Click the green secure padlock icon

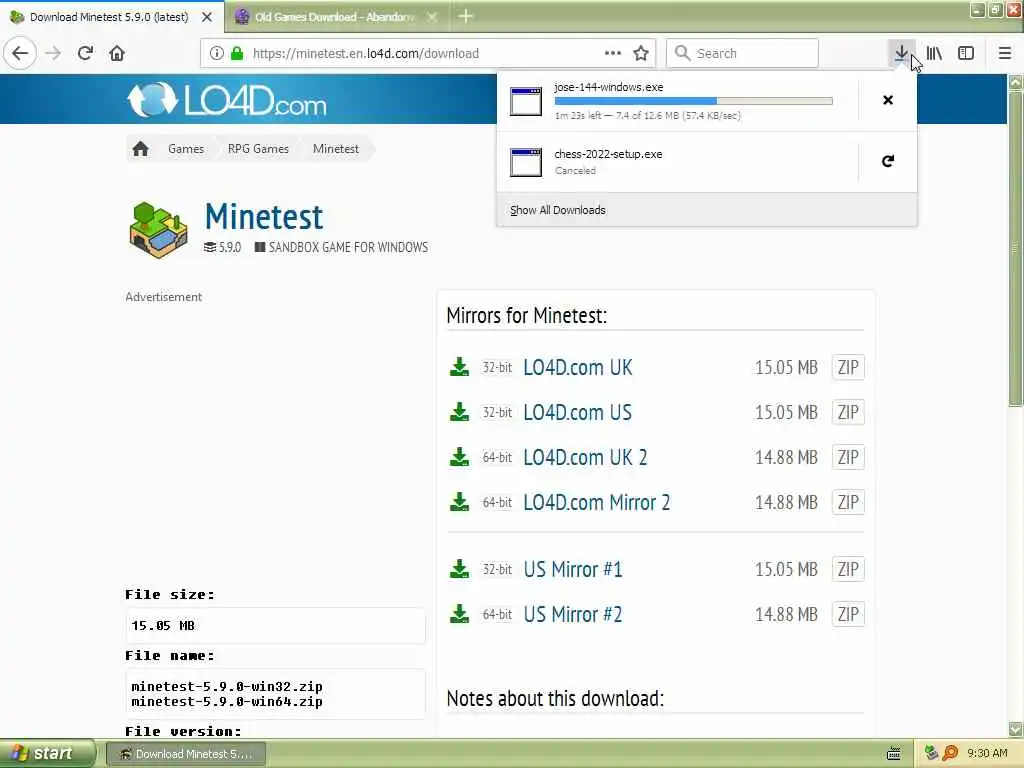pyautogui.click(x=237, y=53)
